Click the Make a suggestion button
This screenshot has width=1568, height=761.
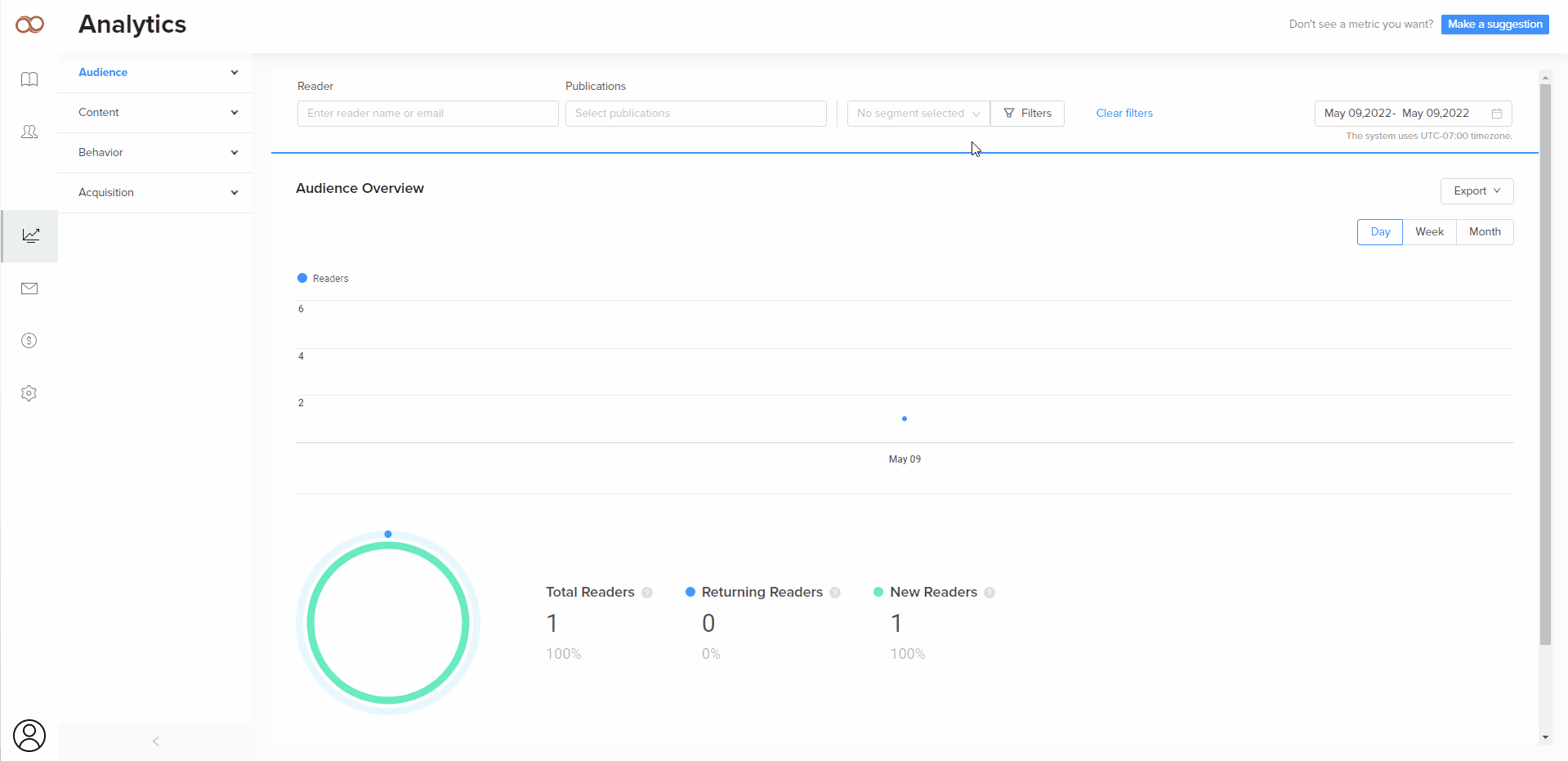coord(1494,25)
